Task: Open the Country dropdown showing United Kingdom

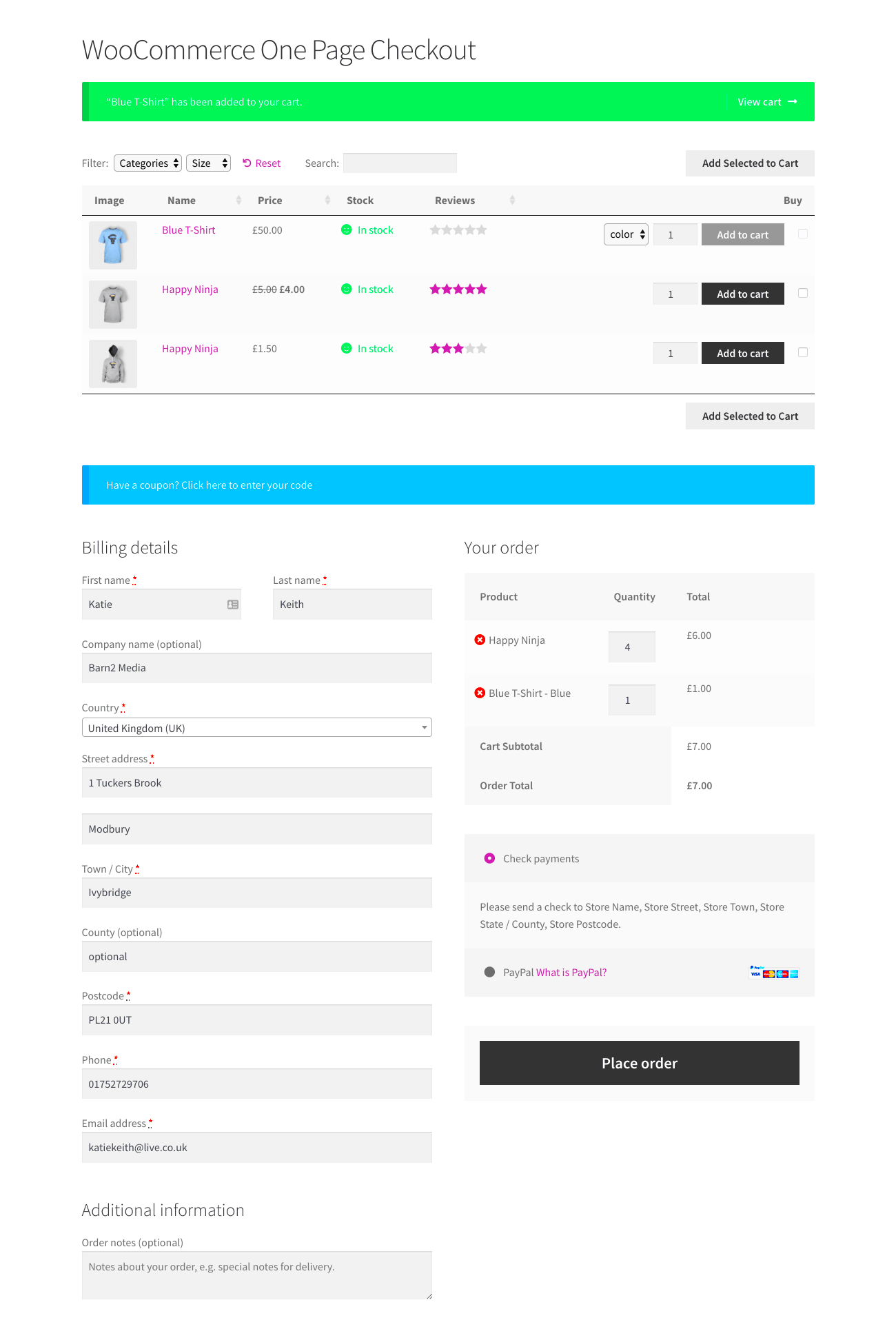Action: tap(256, 728)
